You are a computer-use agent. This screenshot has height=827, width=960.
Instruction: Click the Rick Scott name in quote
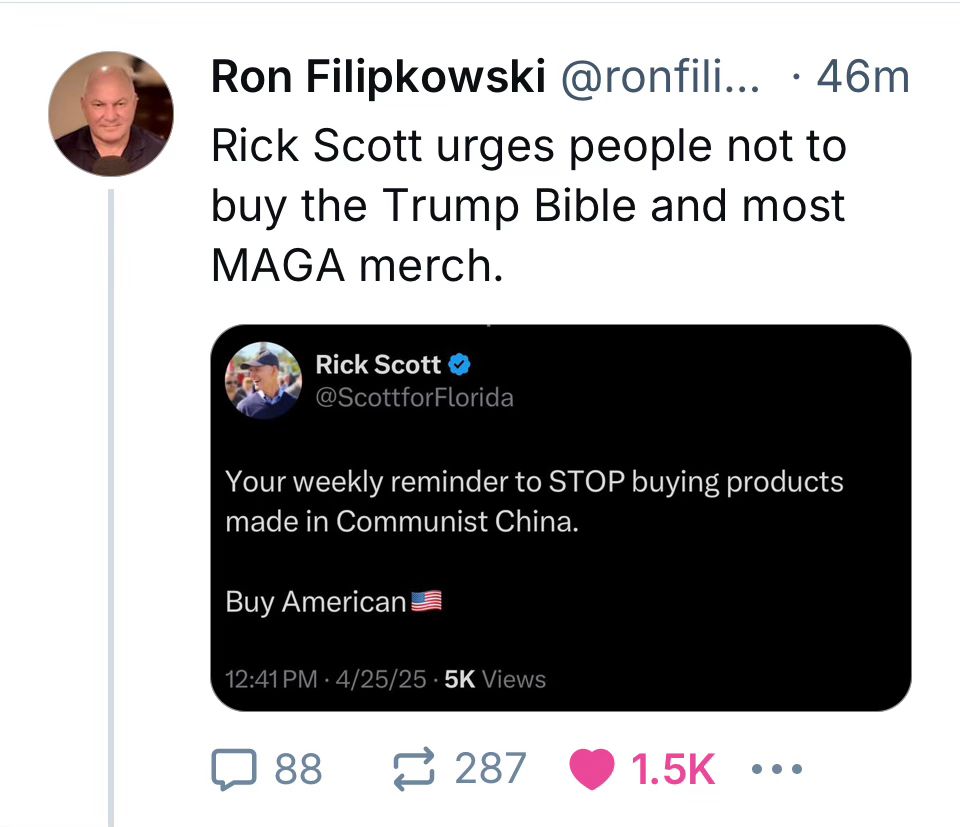[x=378, y=365]
